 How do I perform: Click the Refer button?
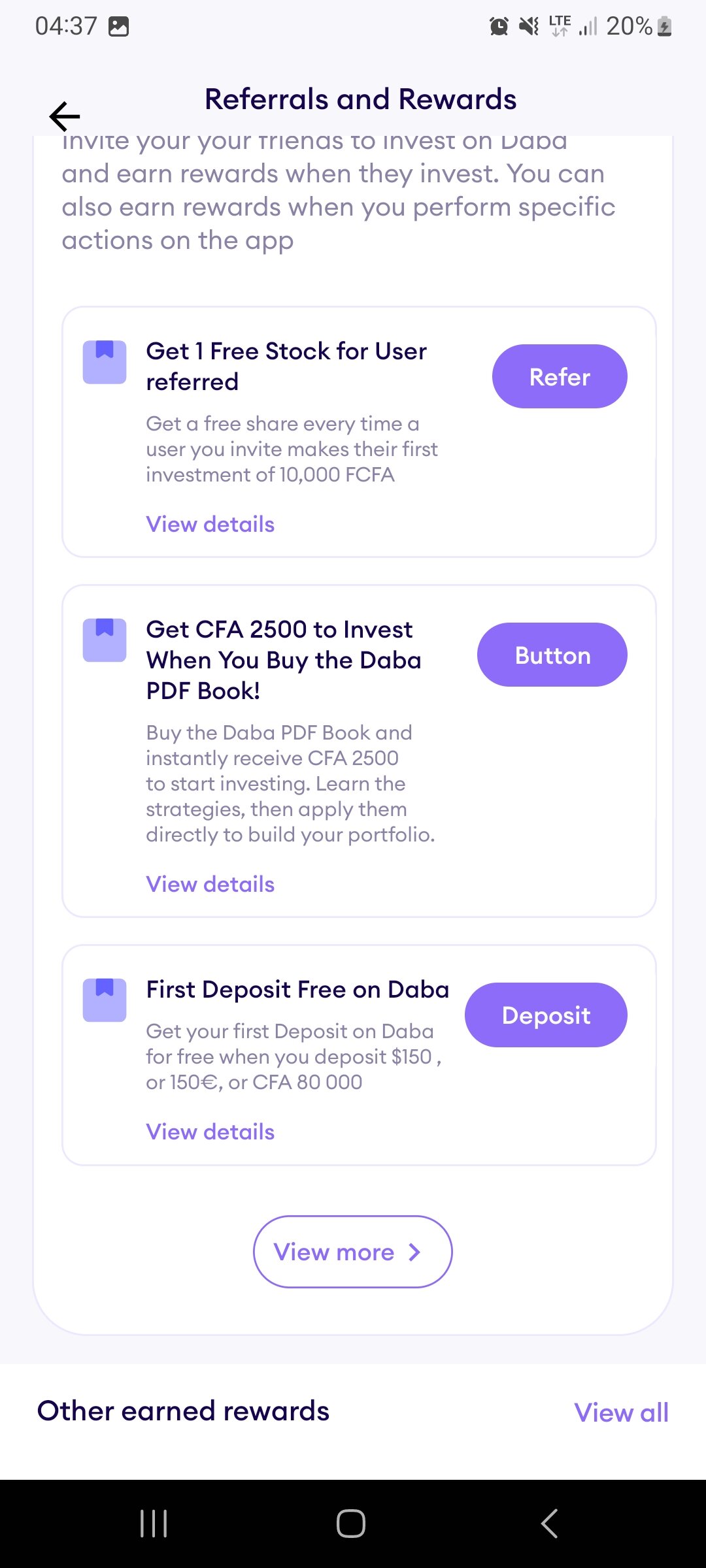560,376
